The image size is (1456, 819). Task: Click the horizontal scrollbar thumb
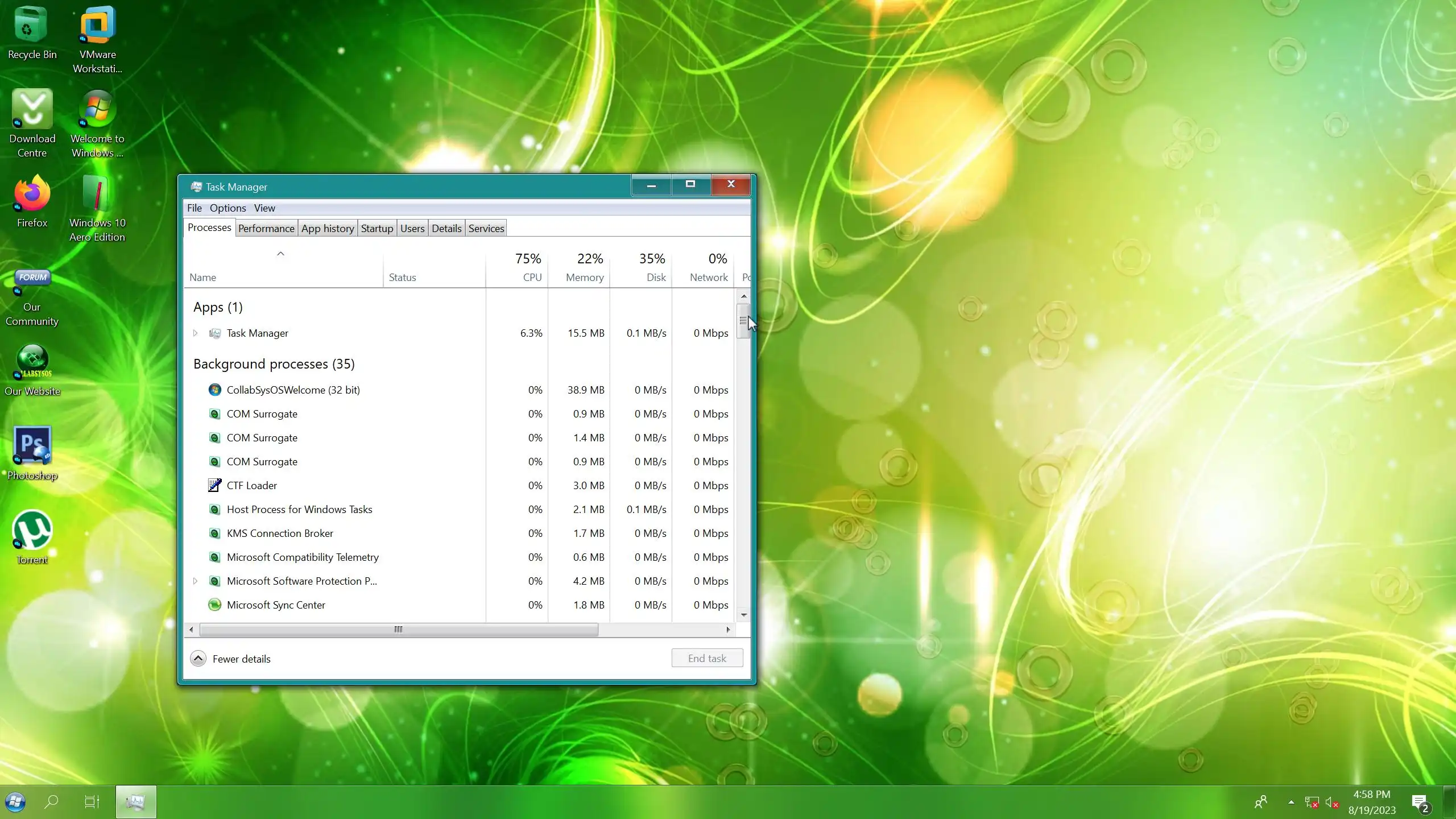pyautogui.click(x=398, y=629)
